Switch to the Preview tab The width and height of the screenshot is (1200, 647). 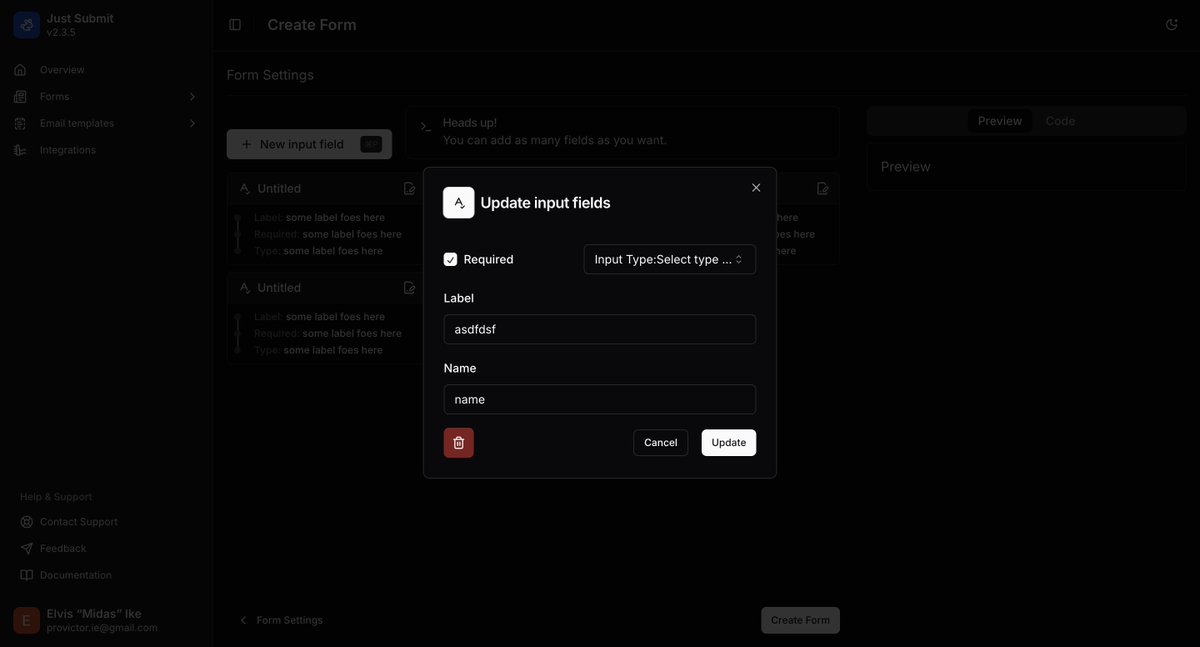pos(1000,121)
